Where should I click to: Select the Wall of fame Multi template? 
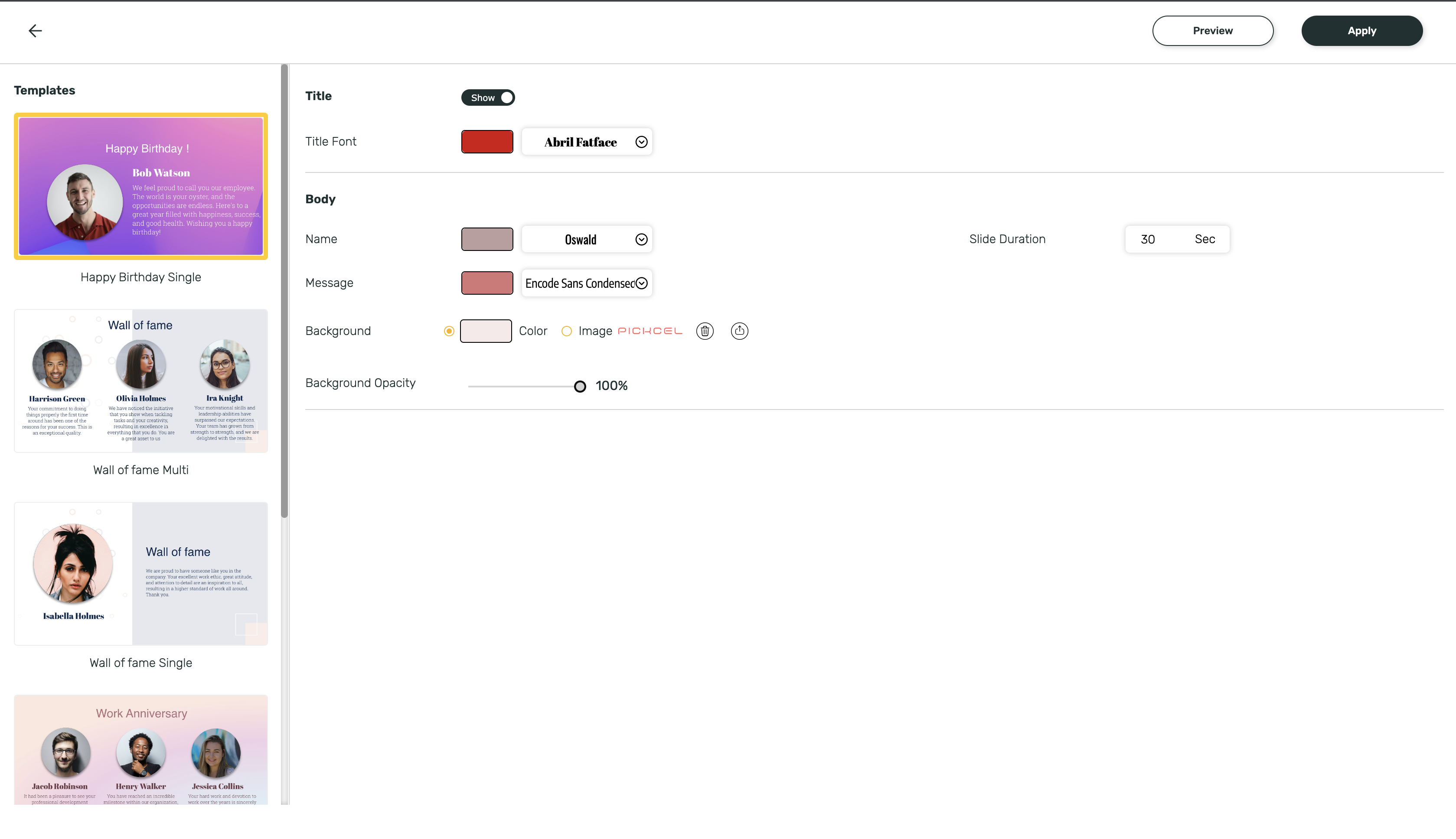coord(140,380)
